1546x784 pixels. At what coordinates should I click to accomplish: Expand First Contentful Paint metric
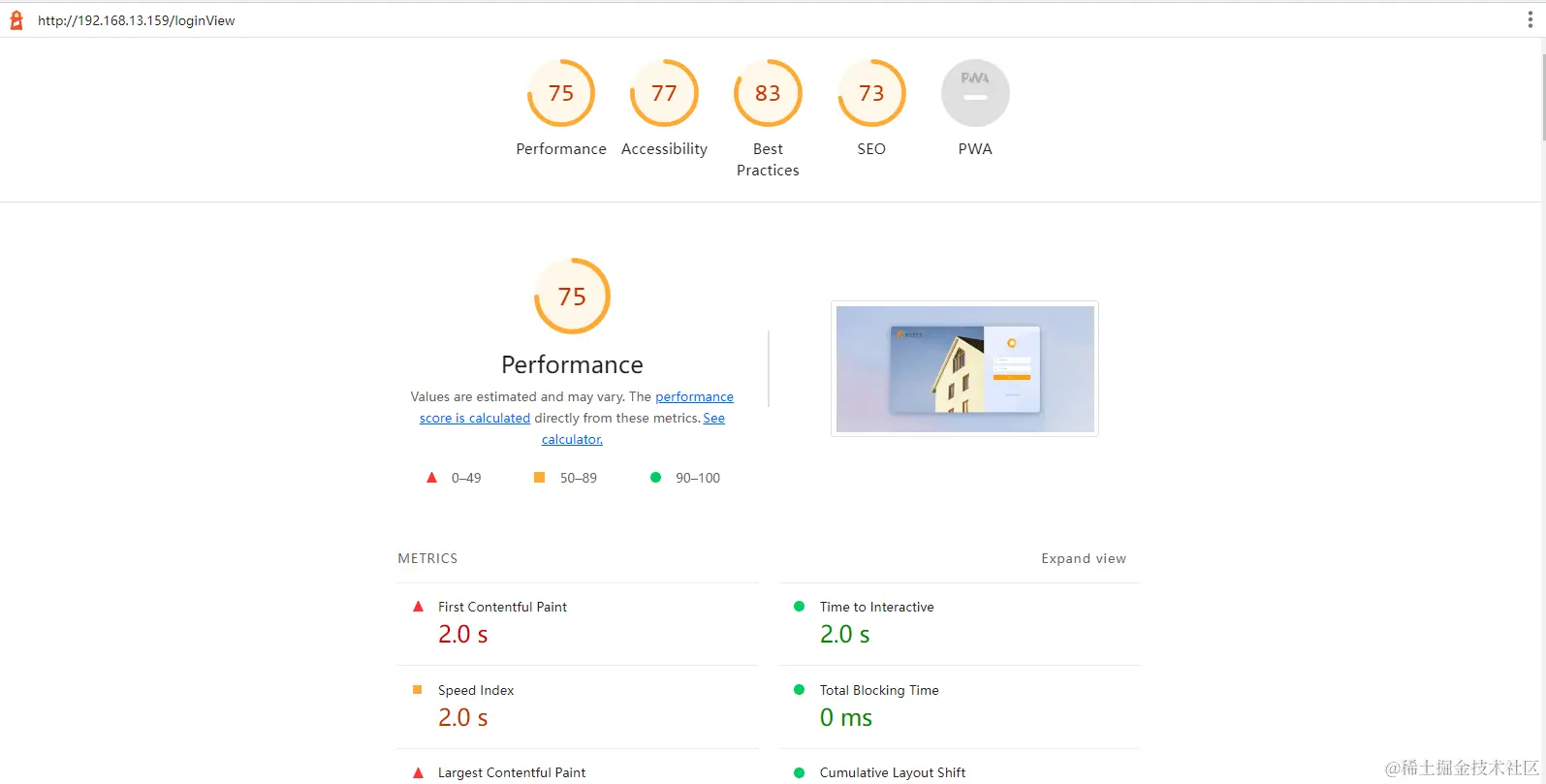tap(578, 623)
